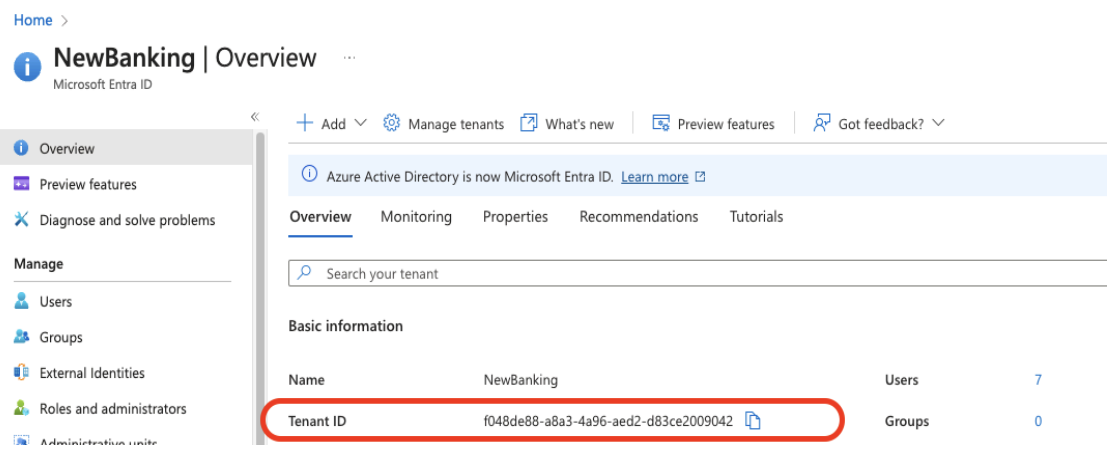Switch to the Properties tab
The height and width of the screenshot is (456, 1110).
(x=515, y=217)
